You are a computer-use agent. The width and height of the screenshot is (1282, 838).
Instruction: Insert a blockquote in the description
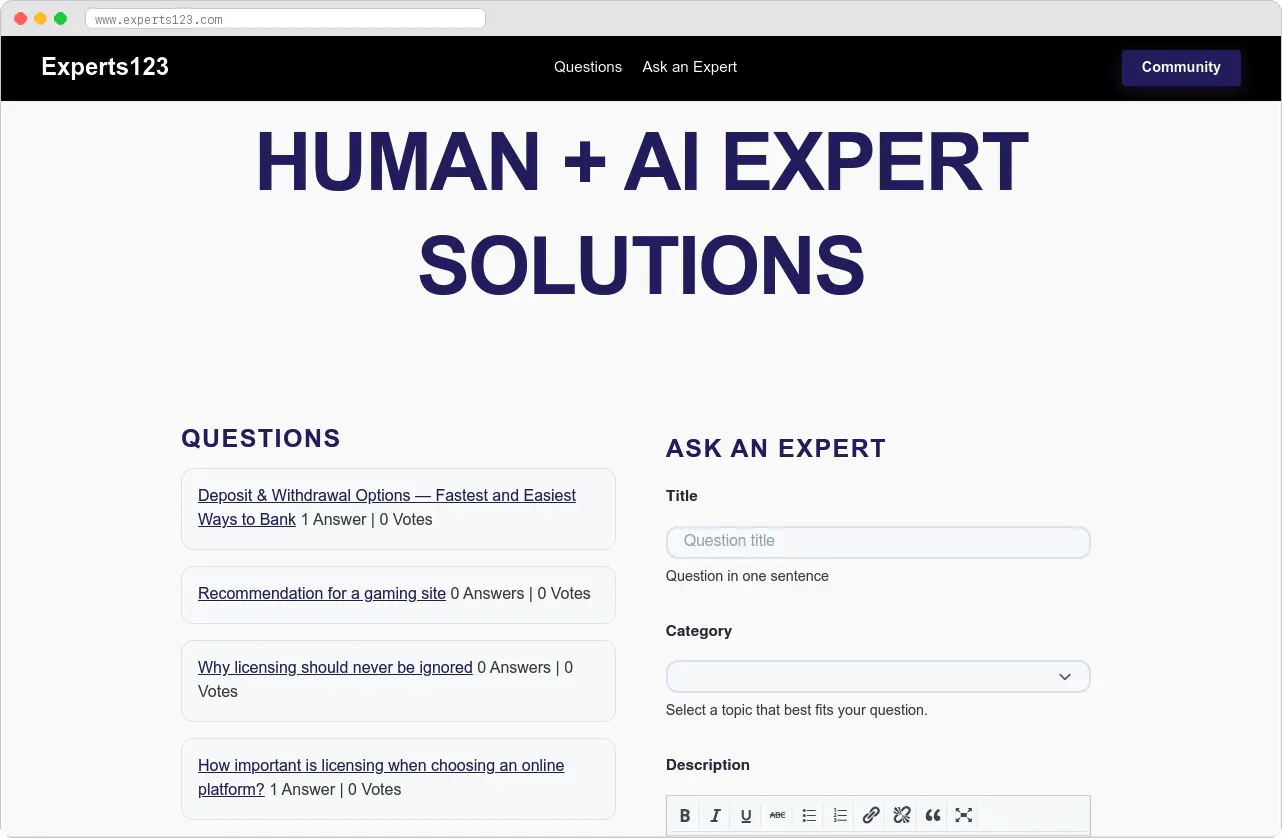tap(933, 815)
